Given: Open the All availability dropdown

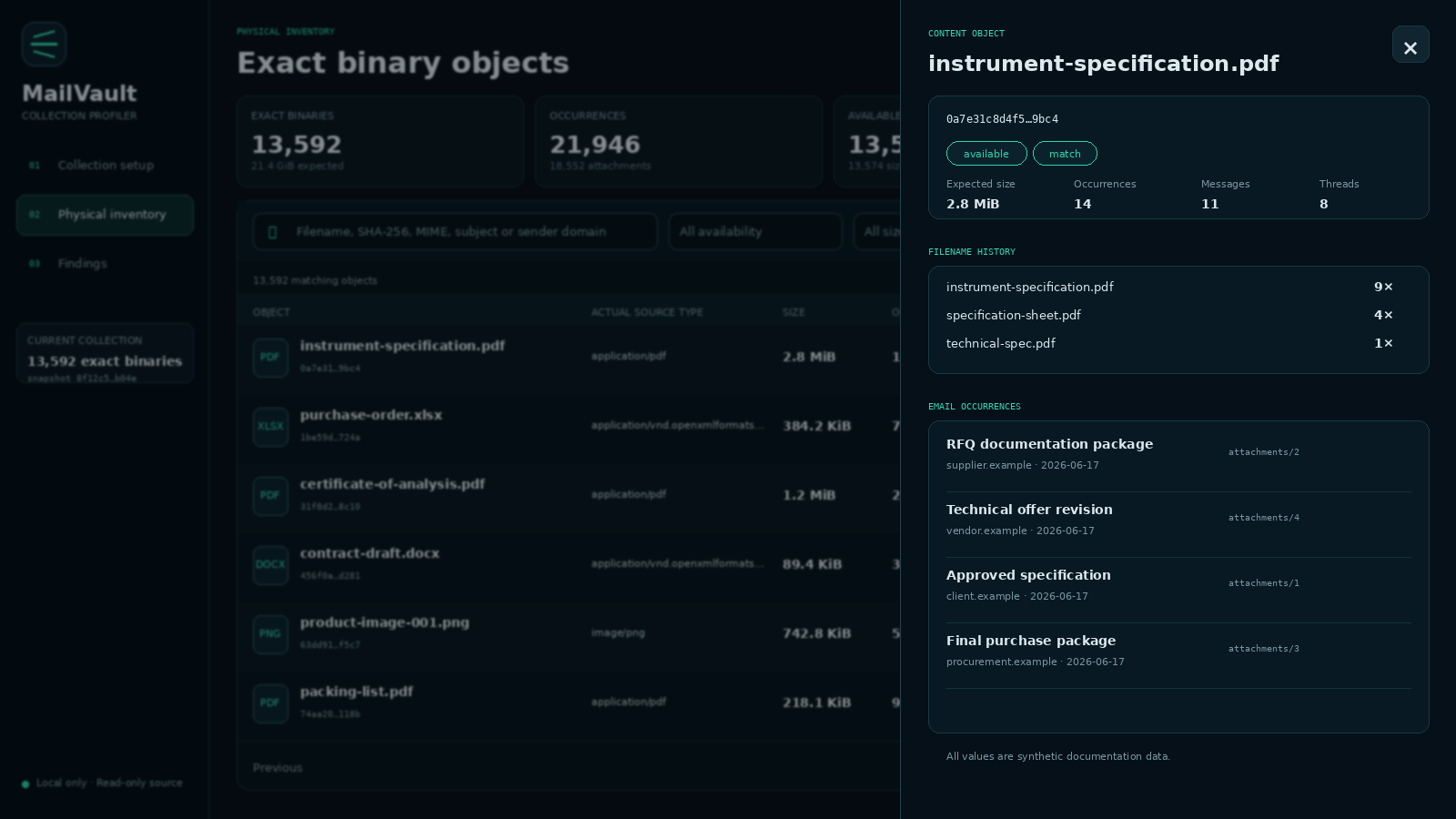Looking at the screenshot, I should [755, 231].
